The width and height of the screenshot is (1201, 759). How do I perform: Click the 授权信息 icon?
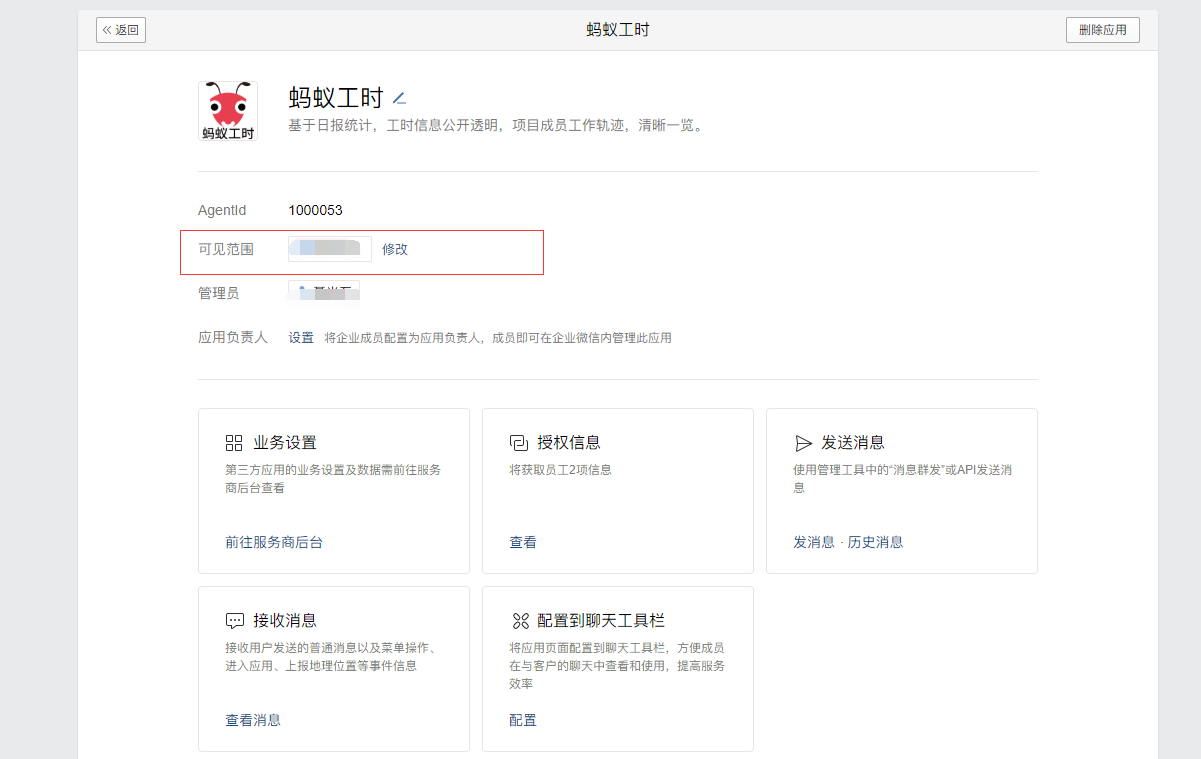point(518,443)
